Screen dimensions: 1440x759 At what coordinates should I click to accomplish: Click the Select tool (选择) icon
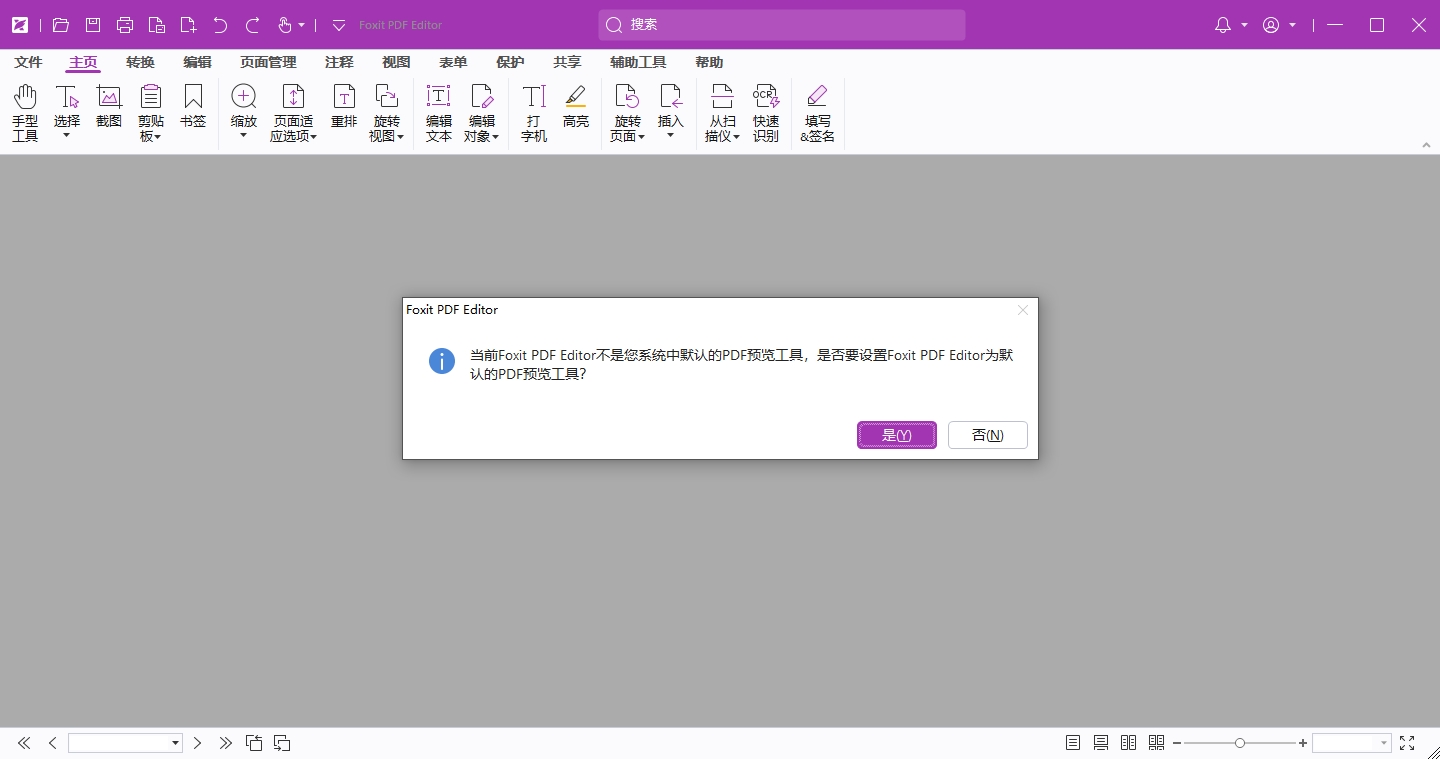[x=67, y=97]
